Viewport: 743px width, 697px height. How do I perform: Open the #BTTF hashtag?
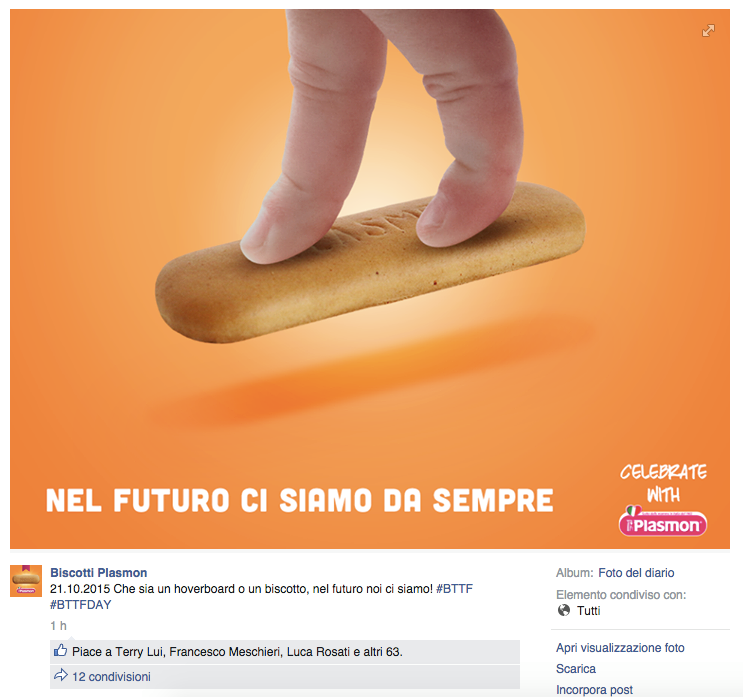tap(454, 589)
